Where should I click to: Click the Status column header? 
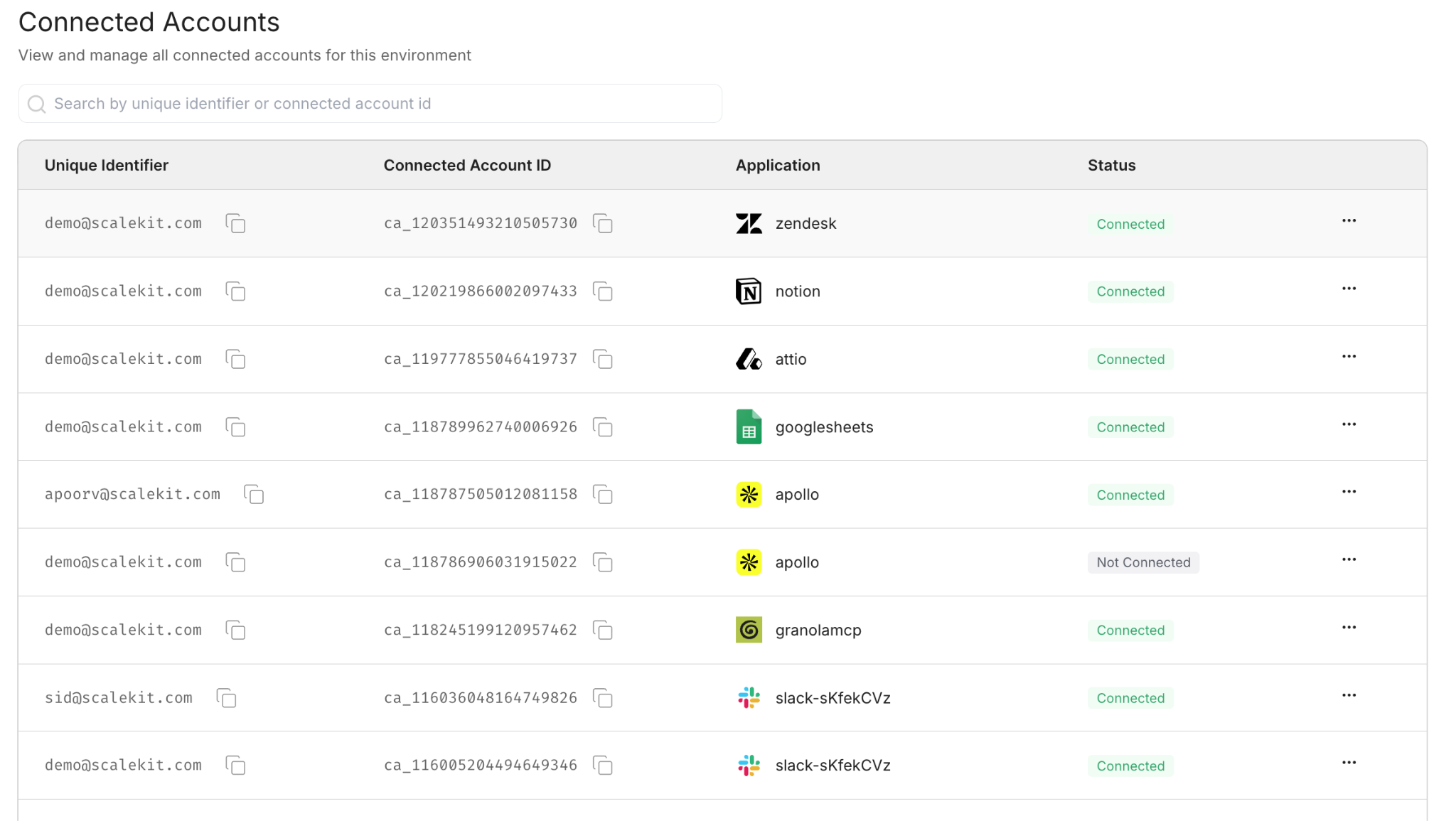click(x=1111, y=165)
